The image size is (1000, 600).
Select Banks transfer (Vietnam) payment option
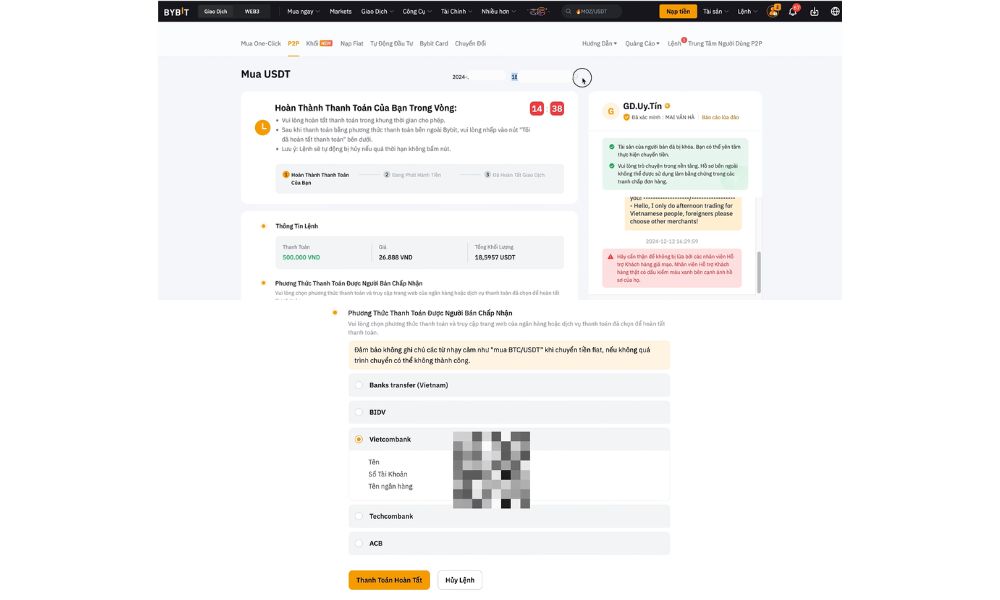(x=360, y=385)
